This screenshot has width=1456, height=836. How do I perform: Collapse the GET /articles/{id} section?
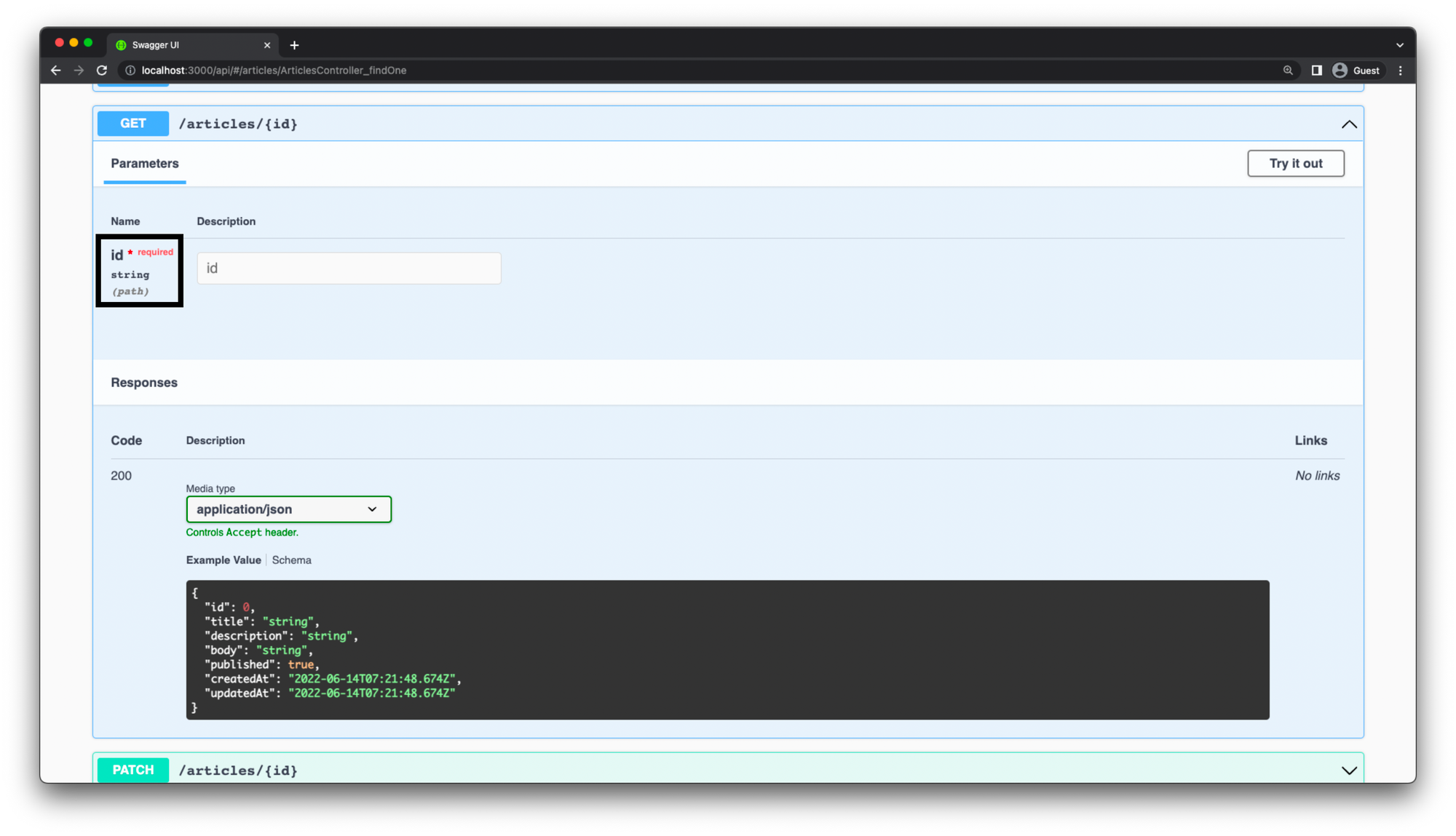(1348, 124)
